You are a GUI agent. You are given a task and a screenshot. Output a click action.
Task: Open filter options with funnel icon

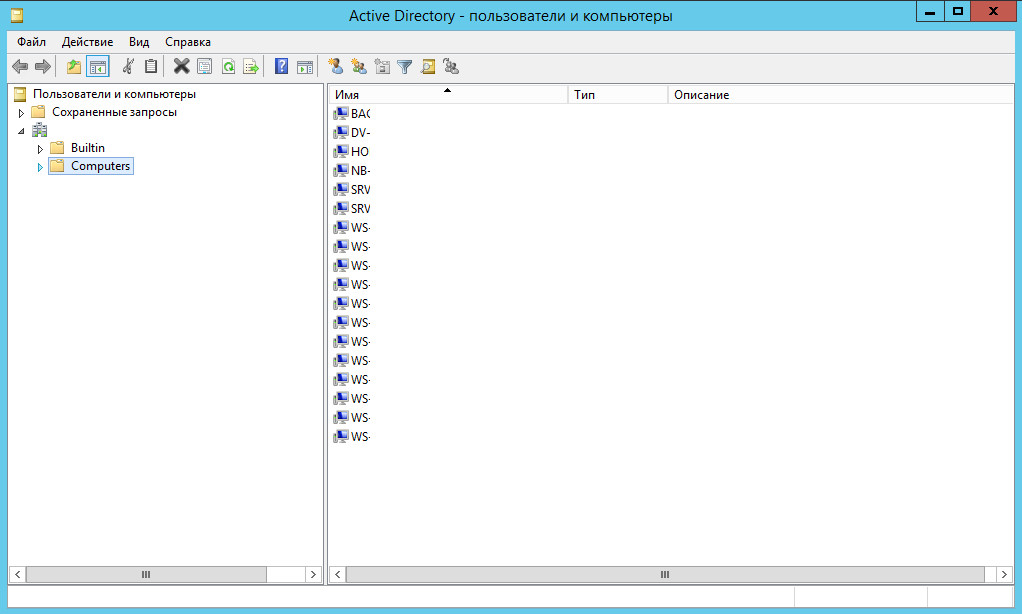click(x=405, y=66)
